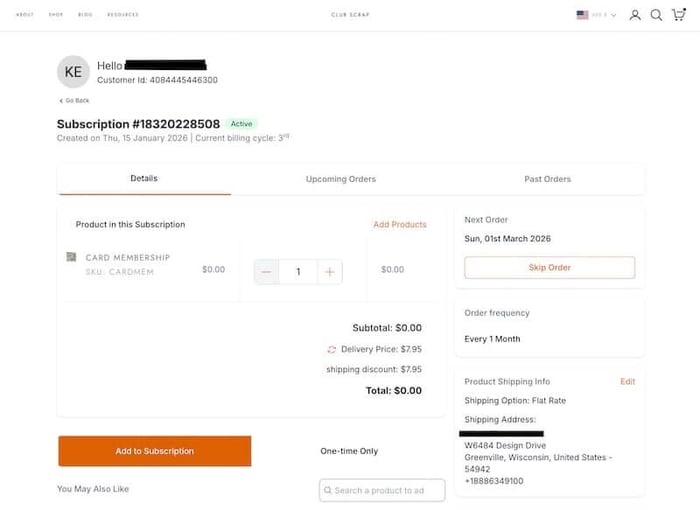The width and height of the screenshot is (700, 510).
Task: Click the KE avatar circle
Action: 73,72
